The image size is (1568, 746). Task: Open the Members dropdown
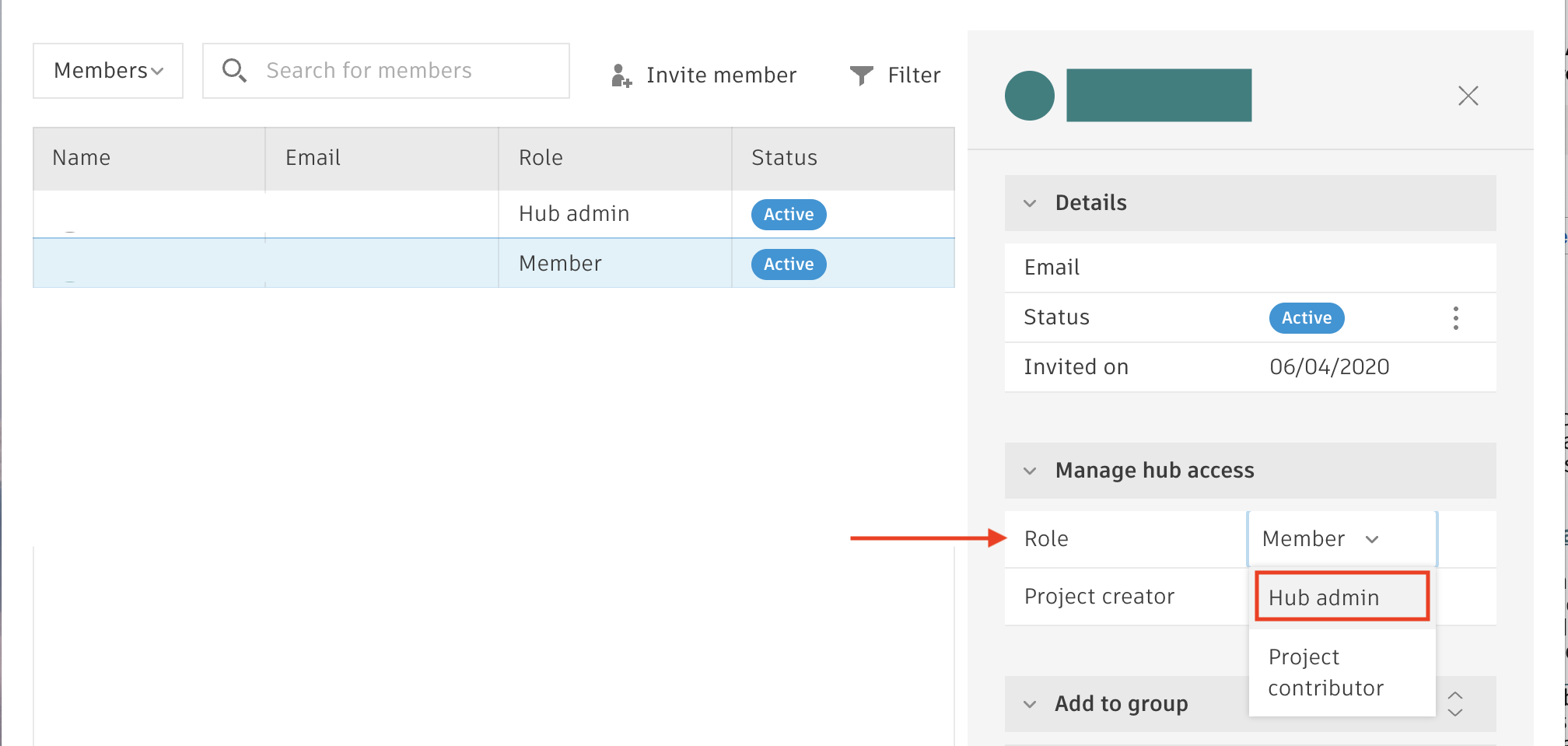[x=107, y=70]
